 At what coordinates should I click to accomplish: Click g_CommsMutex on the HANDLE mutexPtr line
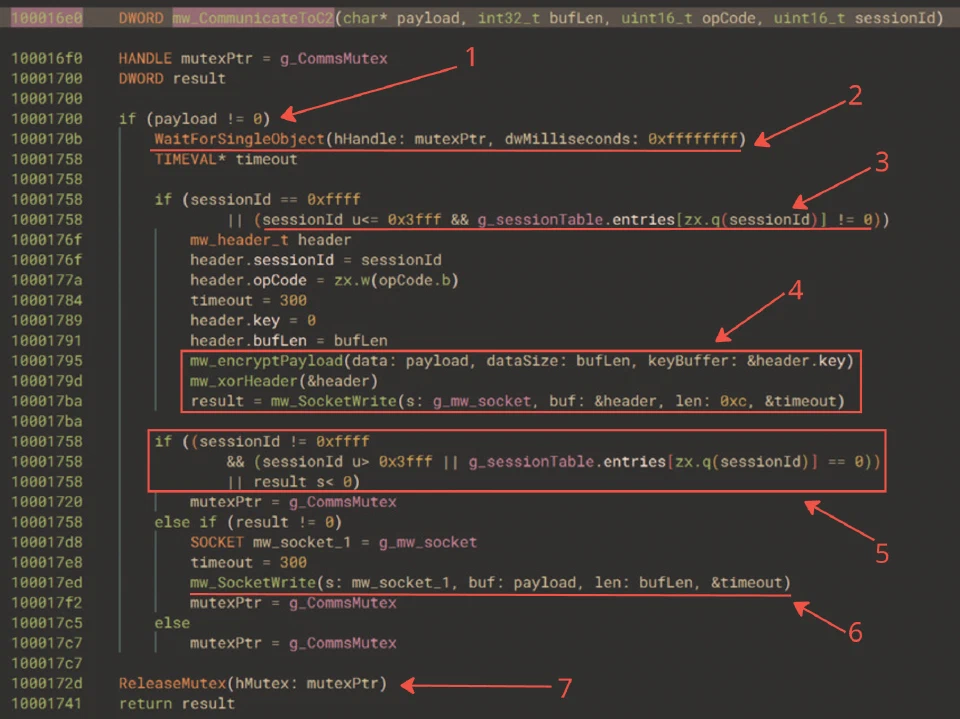(x=334, y=59)
